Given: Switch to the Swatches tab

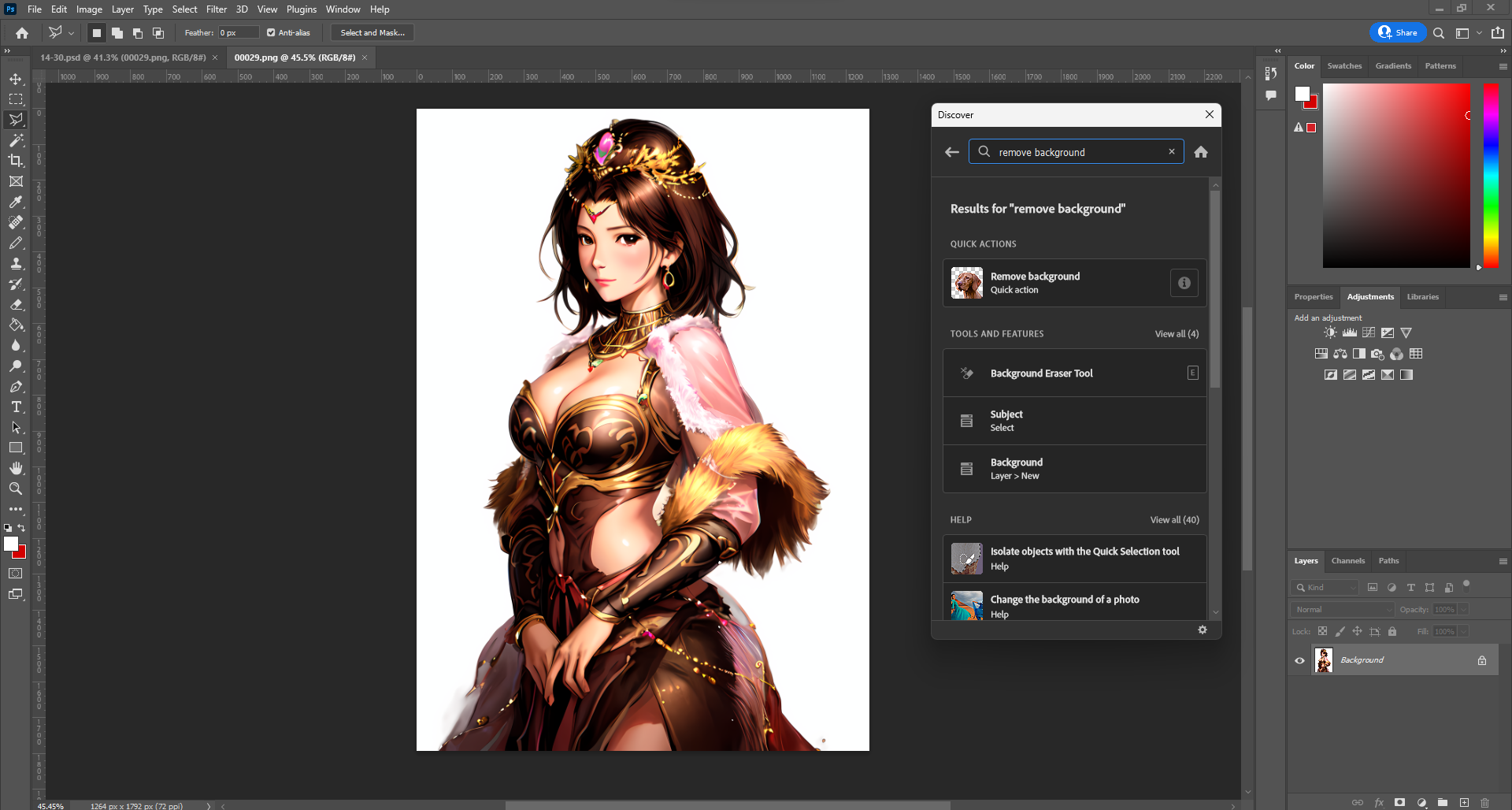Looking at the screenshot, I should tap(1344, 66).
